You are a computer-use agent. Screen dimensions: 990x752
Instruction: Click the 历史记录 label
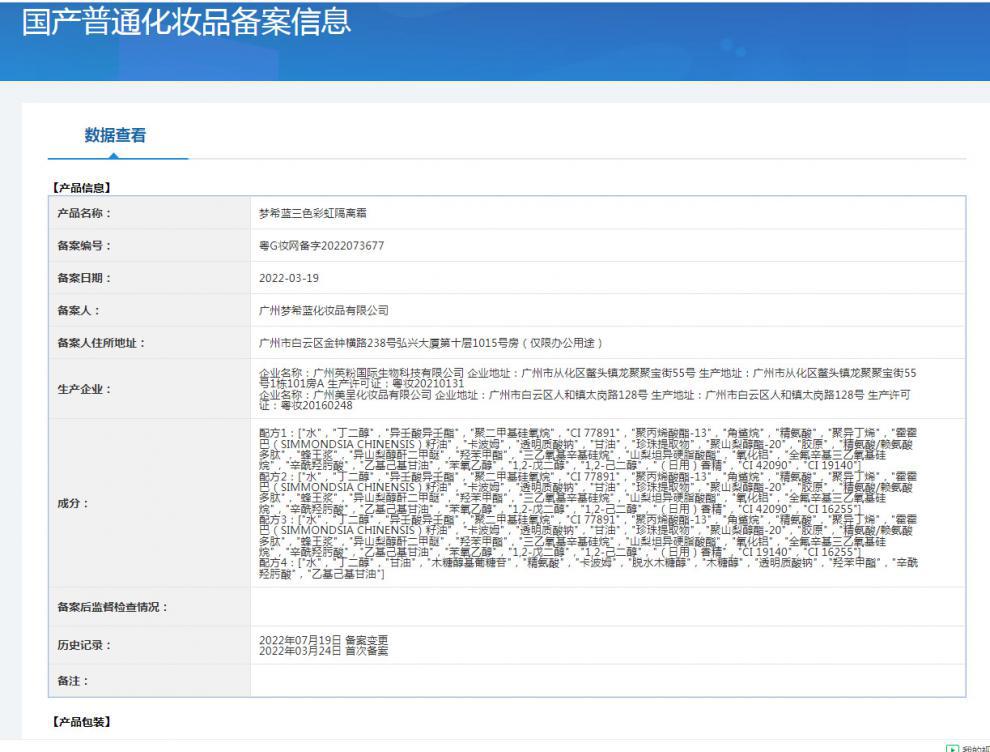click(85, 645)
